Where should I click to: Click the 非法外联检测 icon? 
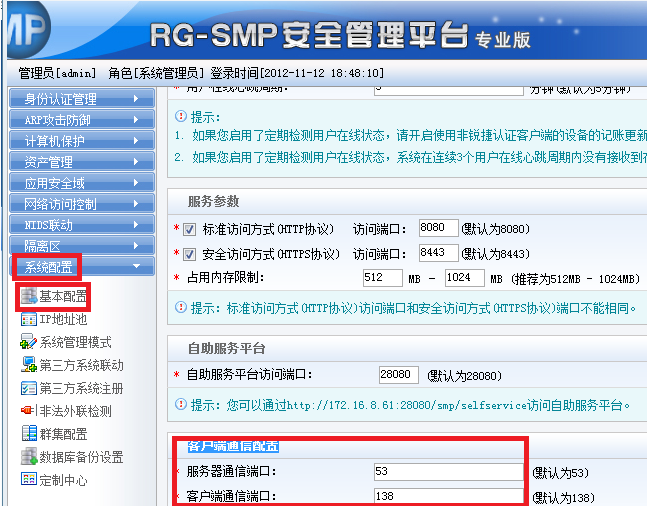click(x=28, y=411)
